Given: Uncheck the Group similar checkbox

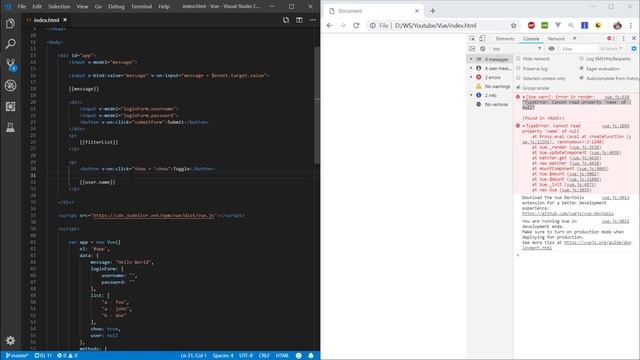Looking at the screenshot, I should [x=518, y=87].
